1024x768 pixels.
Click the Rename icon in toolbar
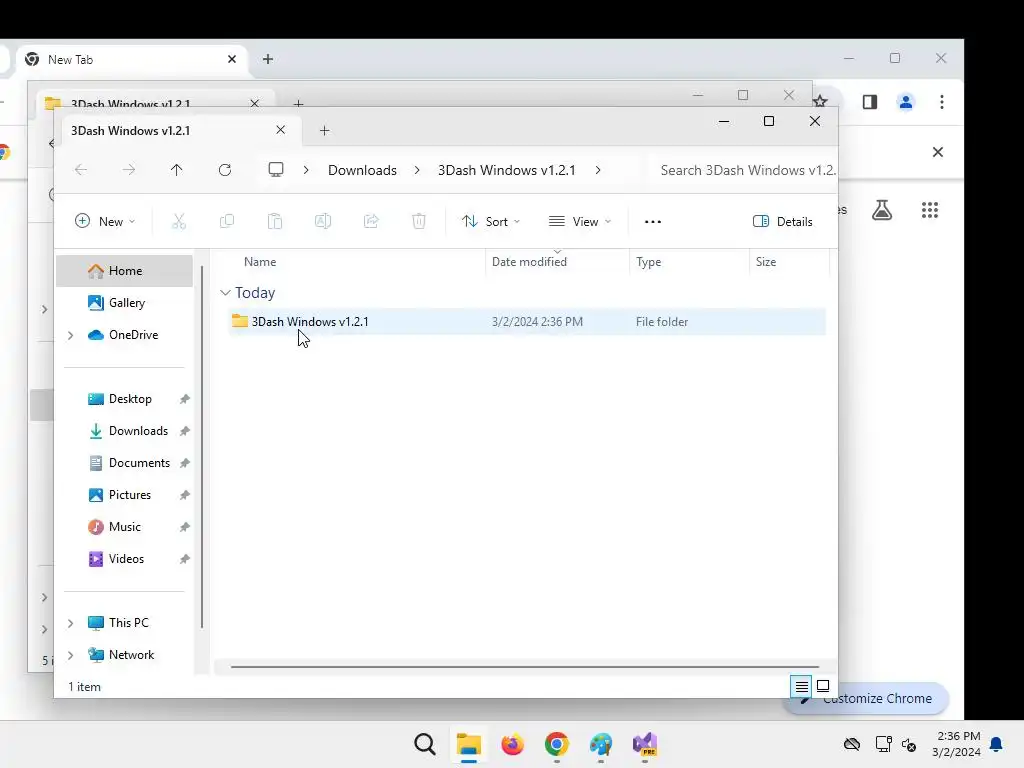323,221
